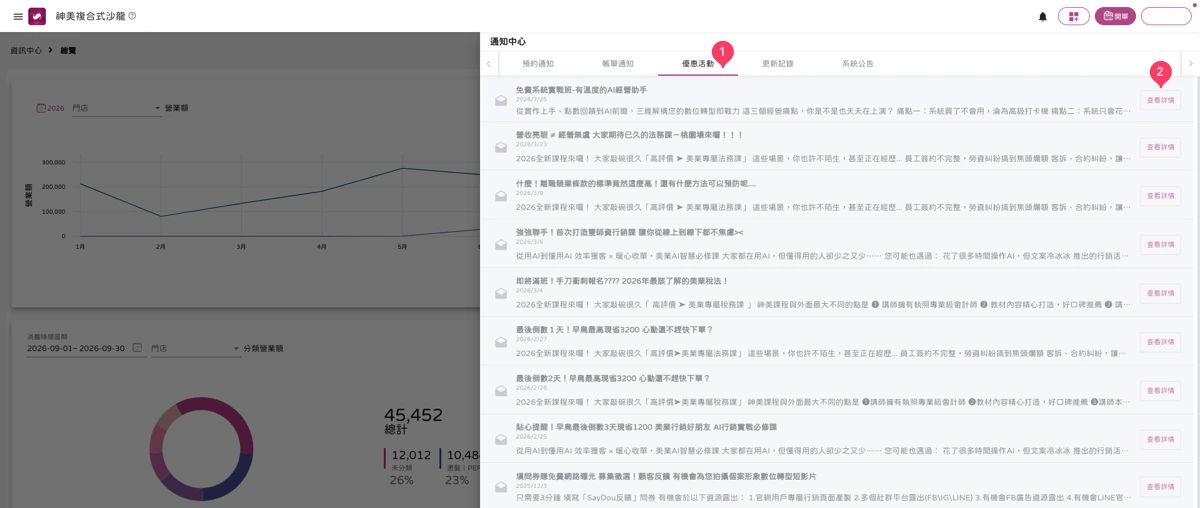View details of 即將滿班 notice
This screenshot has width=1200, height=508.
point(1160,293)
